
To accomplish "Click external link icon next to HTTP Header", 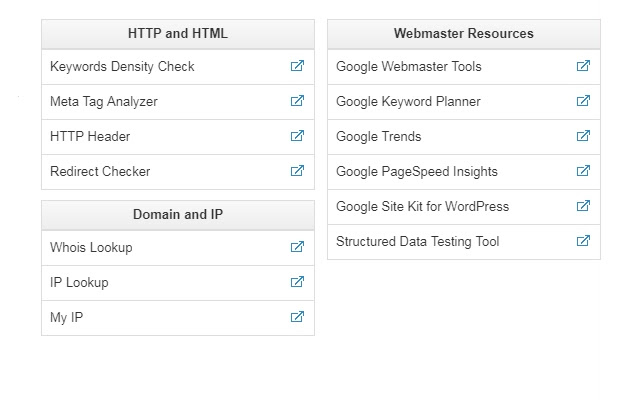I will (297, 136).
